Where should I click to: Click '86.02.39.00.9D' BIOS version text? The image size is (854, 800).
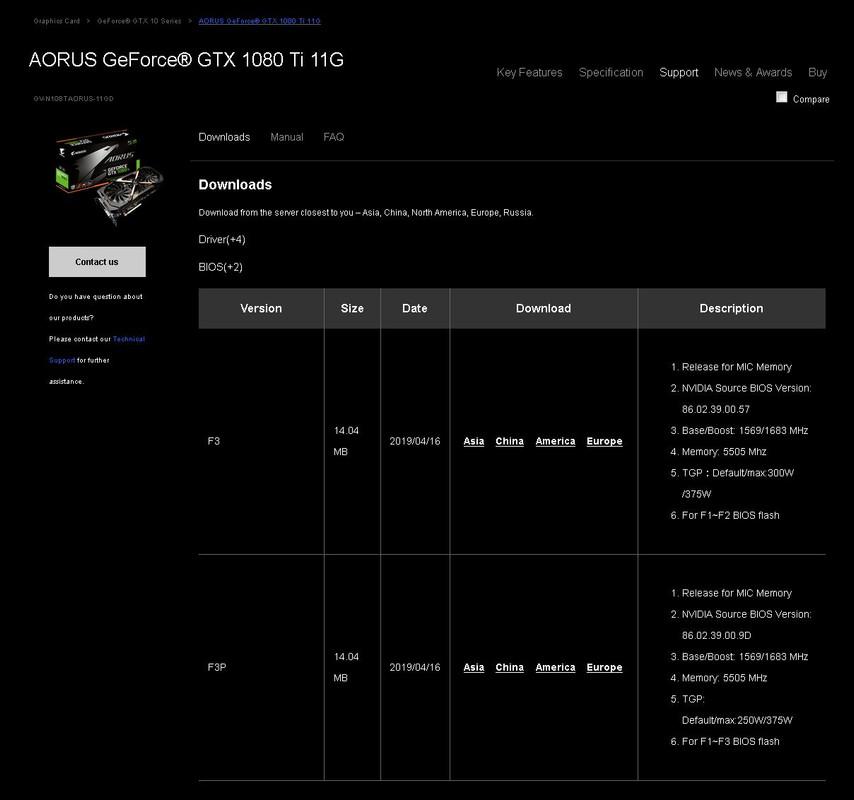[716, 635]
